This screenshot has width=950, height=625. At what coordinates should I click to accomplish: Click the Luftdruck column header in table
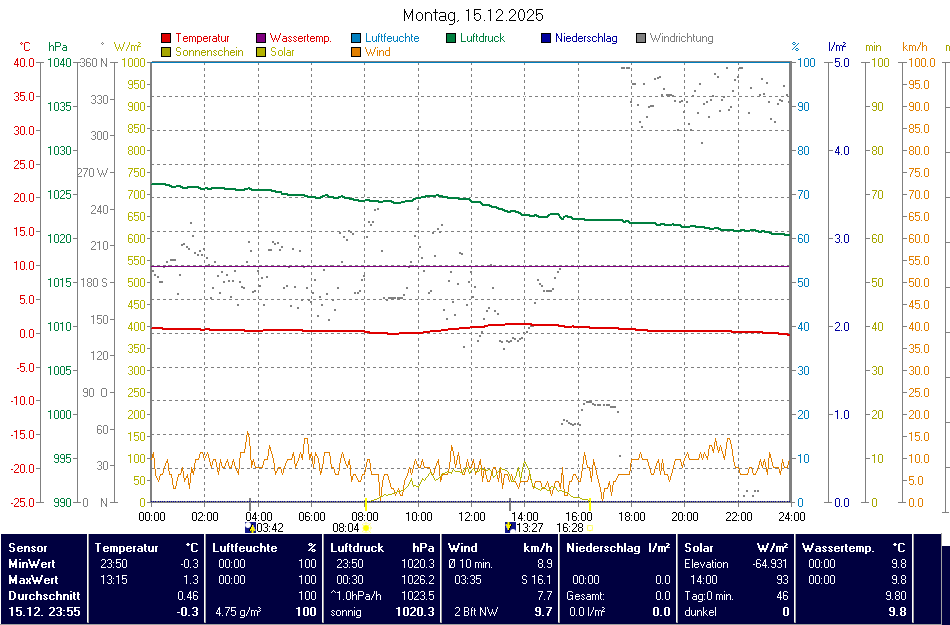pyautogui.click(x=357, y=548)
